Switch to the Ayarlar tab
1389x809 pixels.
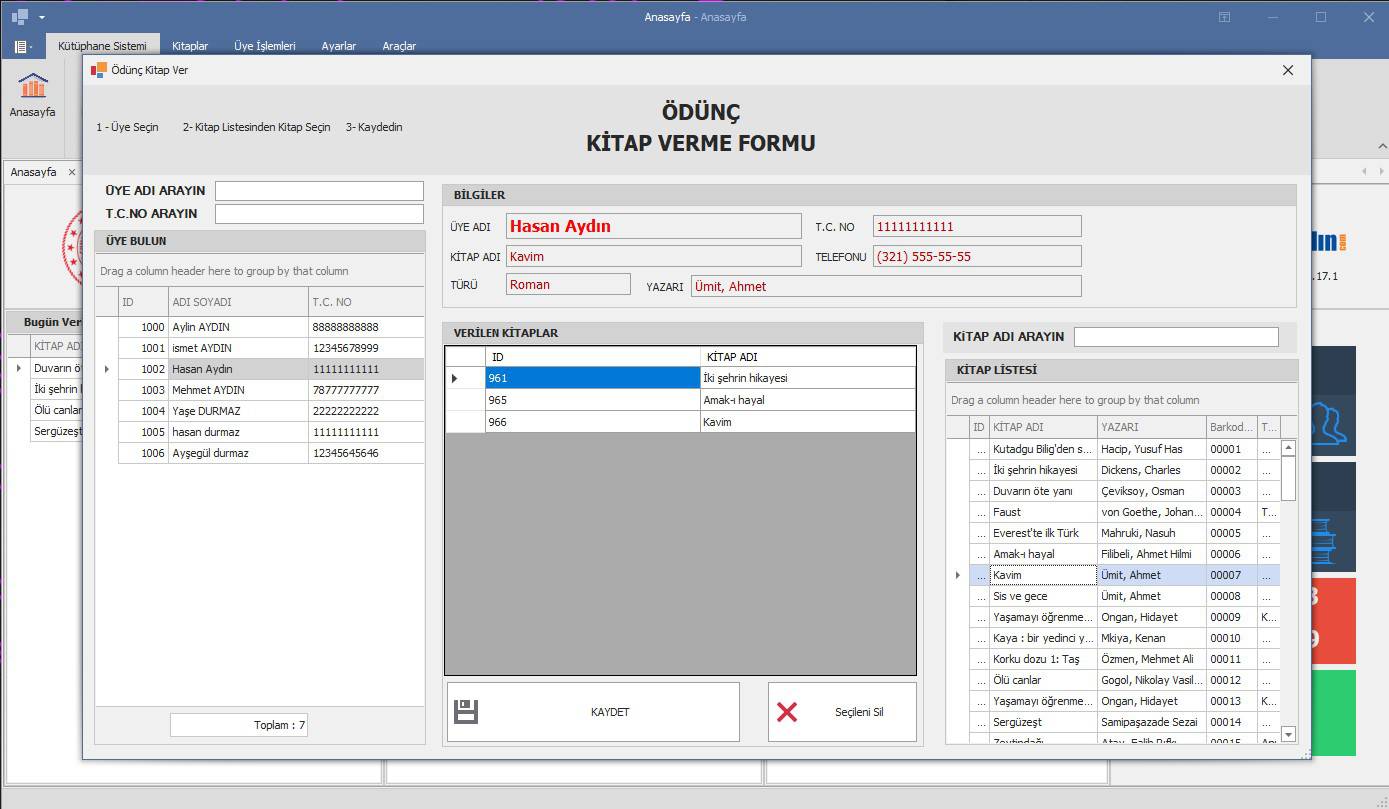pyautogui.click(x=338, y=46)
